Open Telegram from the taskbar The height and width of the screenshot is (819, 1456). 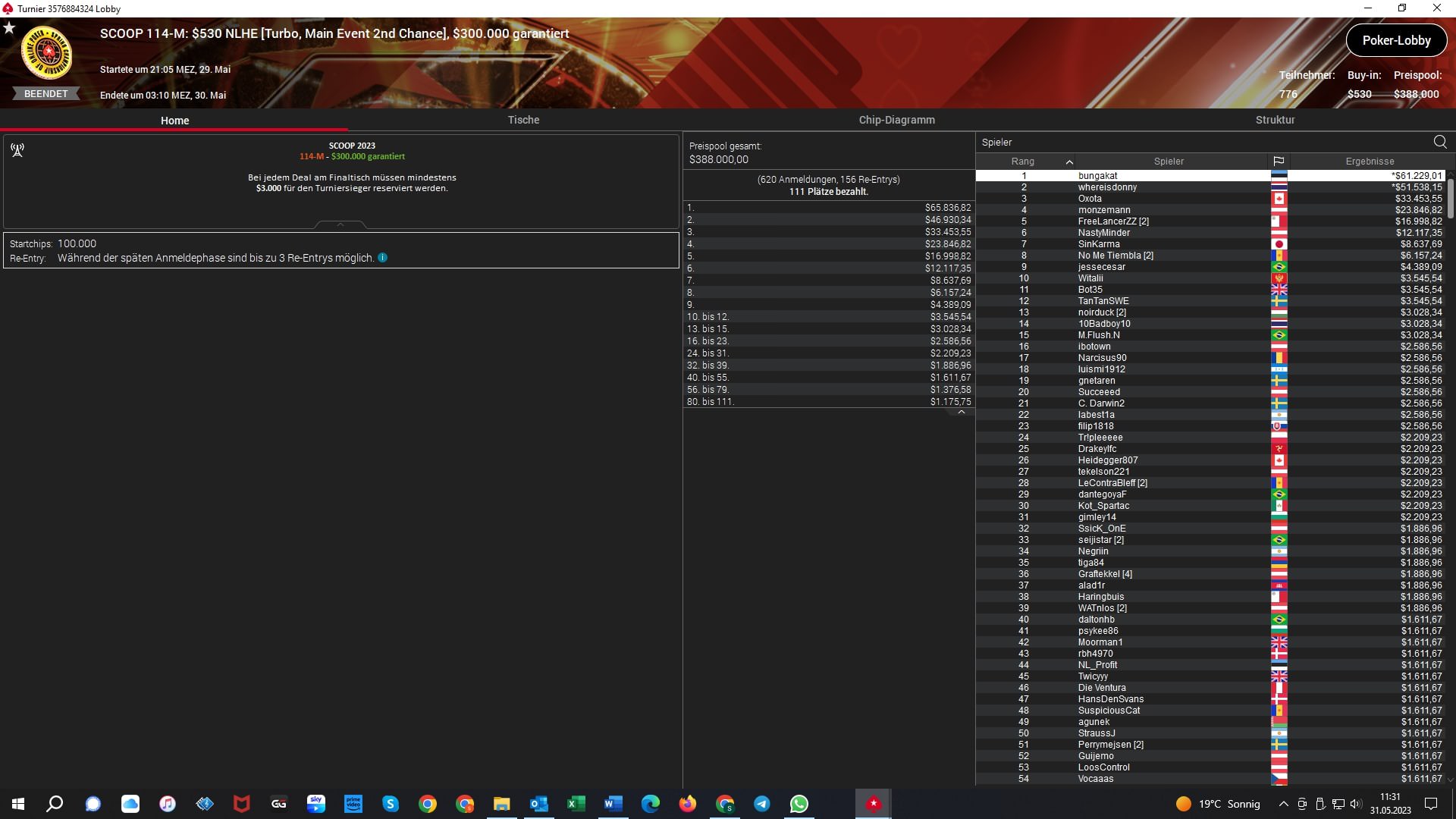click(x=762, y=804)
